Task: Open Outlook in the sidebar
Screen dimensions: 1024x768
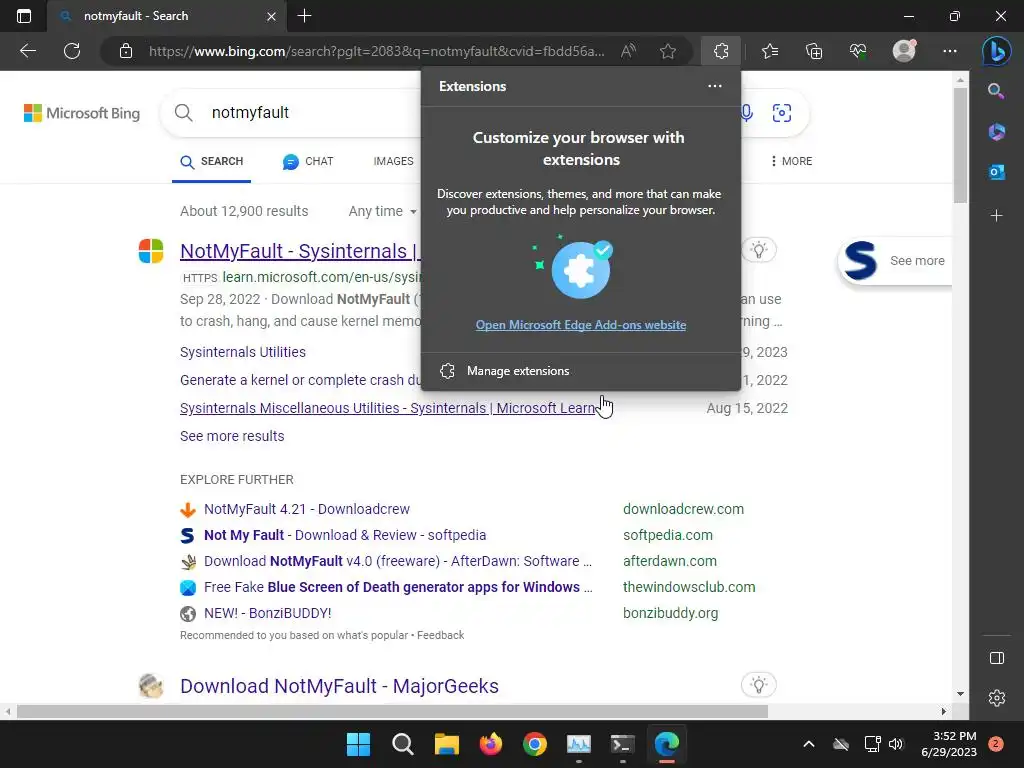Action: coord(997,172)
